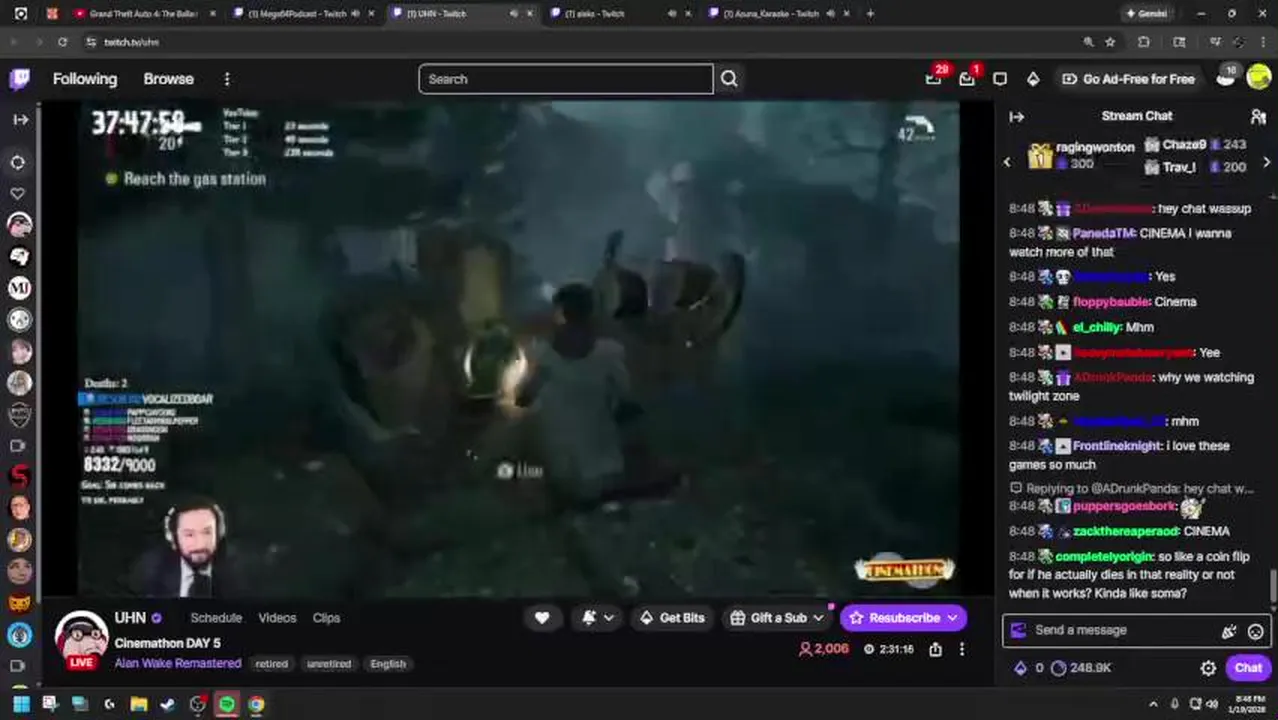Open the first followed channel avatar in the sidebar

(19, 225)
